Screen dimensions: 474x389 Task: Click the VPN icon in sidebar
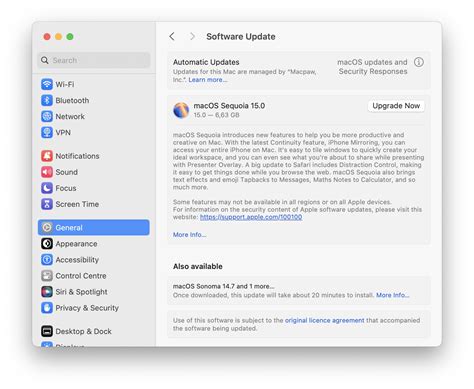47,132
